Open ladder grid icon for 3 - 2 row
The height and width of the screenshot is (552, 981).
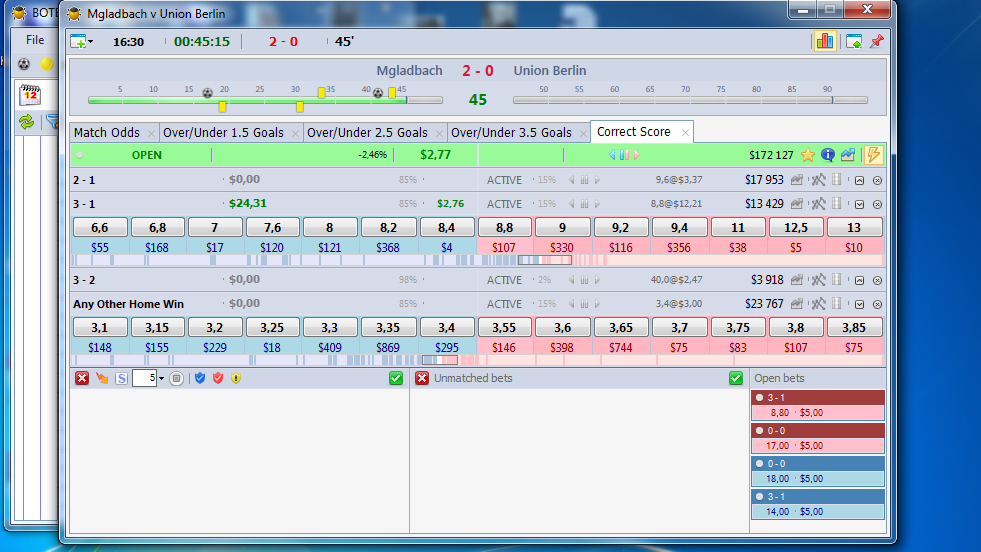click(837, 280)
